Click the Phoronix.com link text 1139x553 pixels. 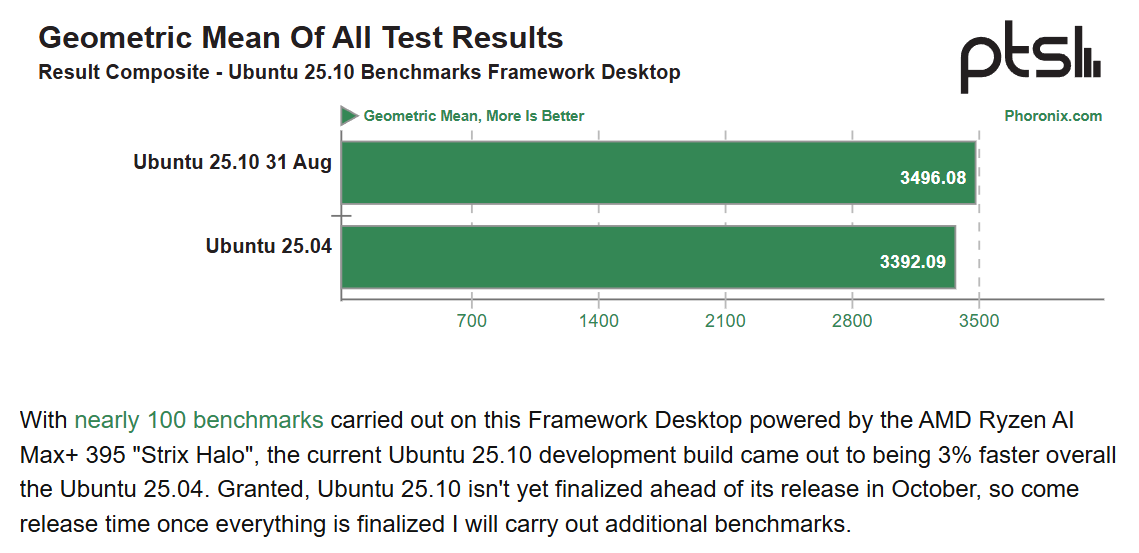tap(1053, 116)
